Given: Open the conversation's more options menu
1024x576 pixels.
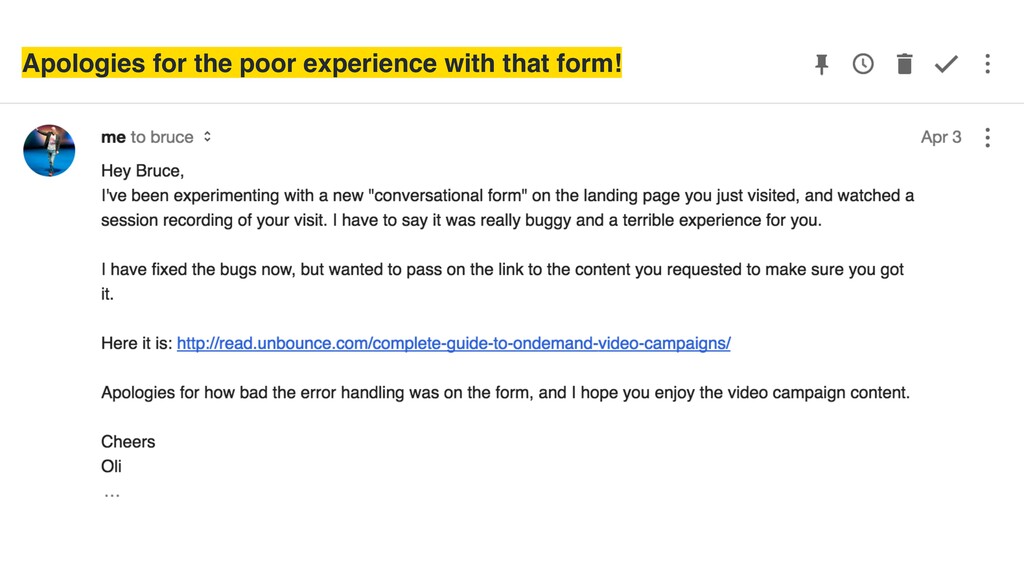Looking at the screenshot, I should point(987,64).
